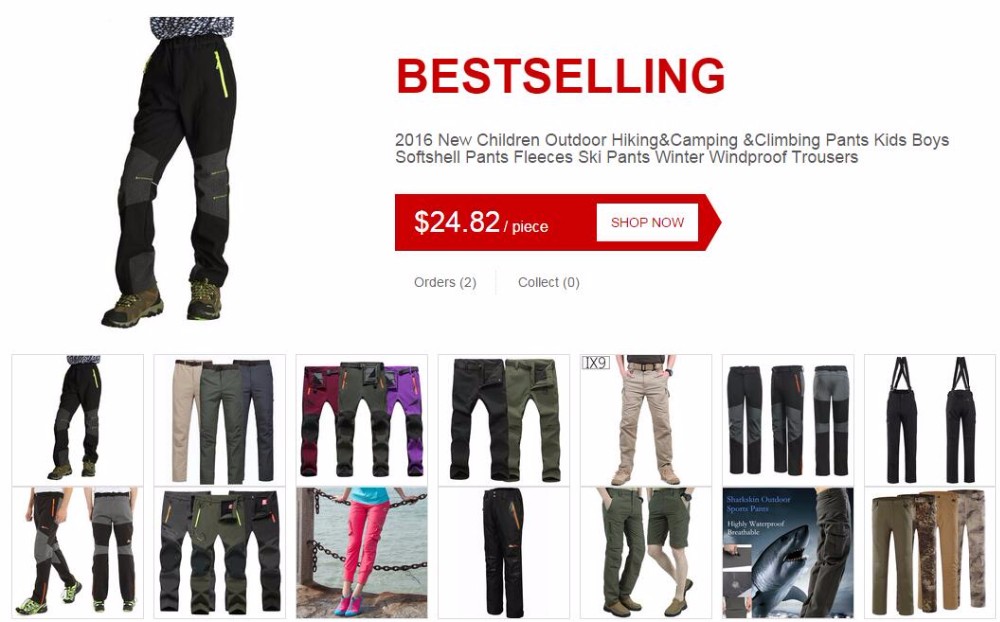Open the maroon, green and purple pants thumbnail
The height and width of the screenshot is (622, 1000).
[x=362, y=420]
